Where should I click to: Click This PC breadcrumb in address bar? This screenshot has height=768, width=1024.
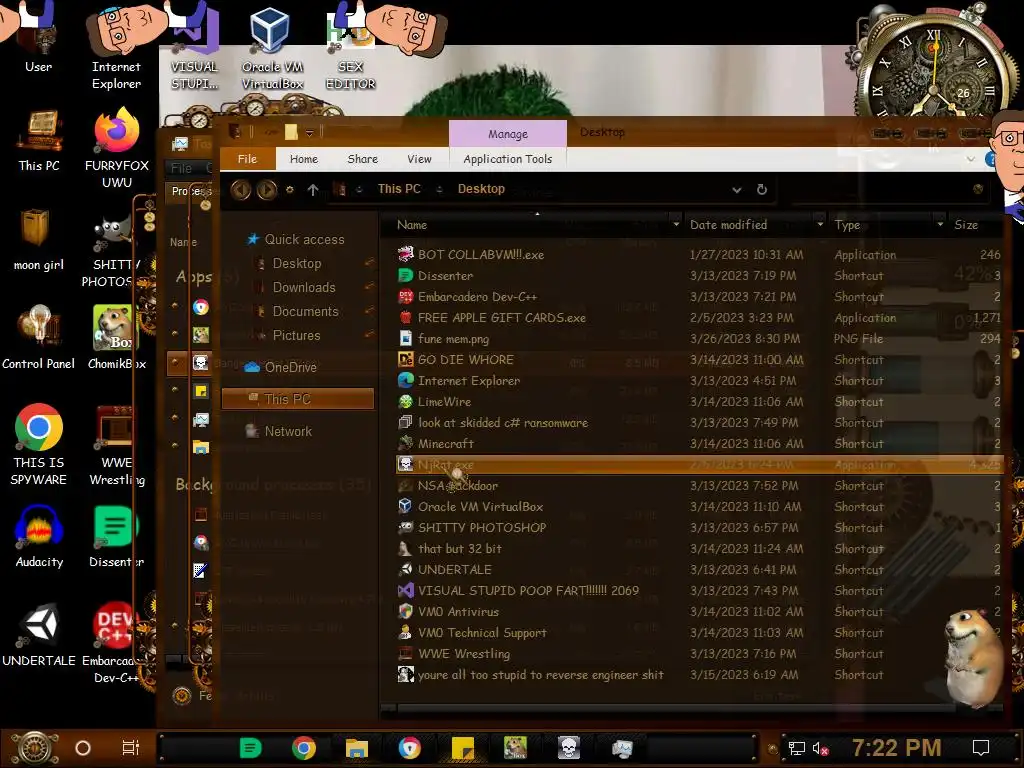399,189
